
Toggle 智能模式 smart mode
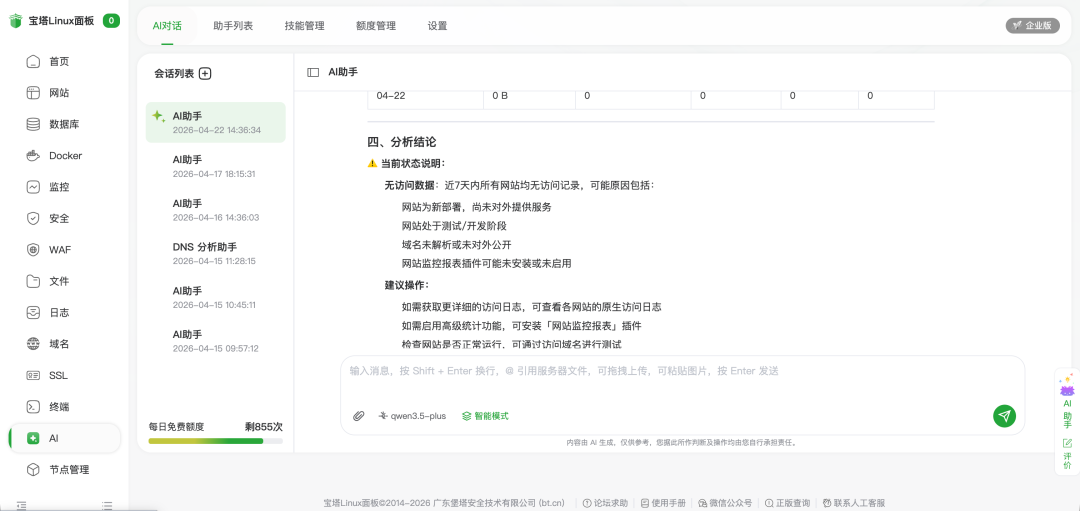click(x=485, y=416)
